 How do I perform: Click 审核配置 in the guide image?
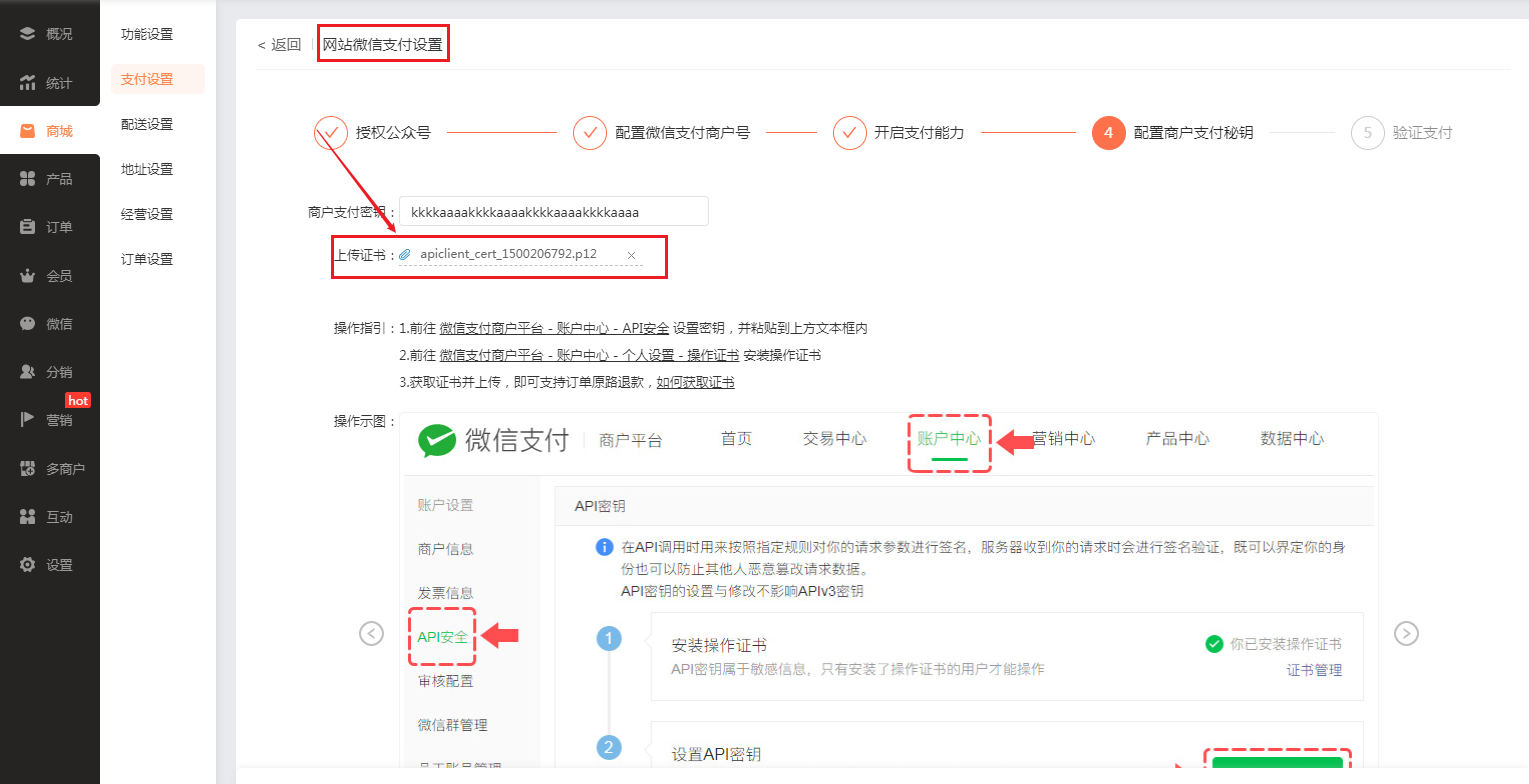tap(445, 681)
